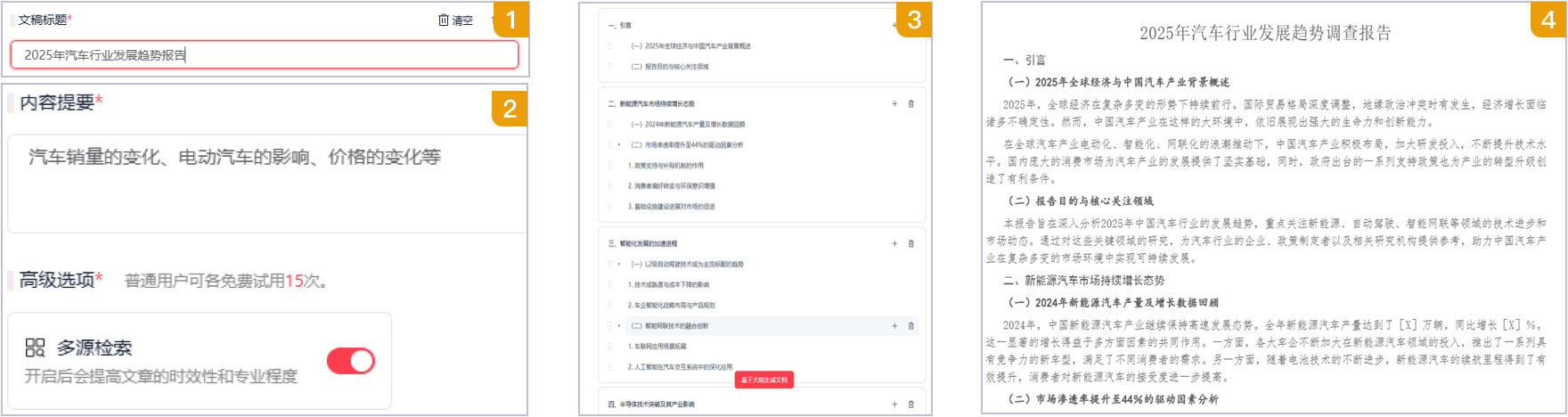Image resolution: width=1568 pixels, height=417 pixels.
Task: Click the plus icon for 四、半导体技术突破及其产业影响
Action: [x=894, y=405]
